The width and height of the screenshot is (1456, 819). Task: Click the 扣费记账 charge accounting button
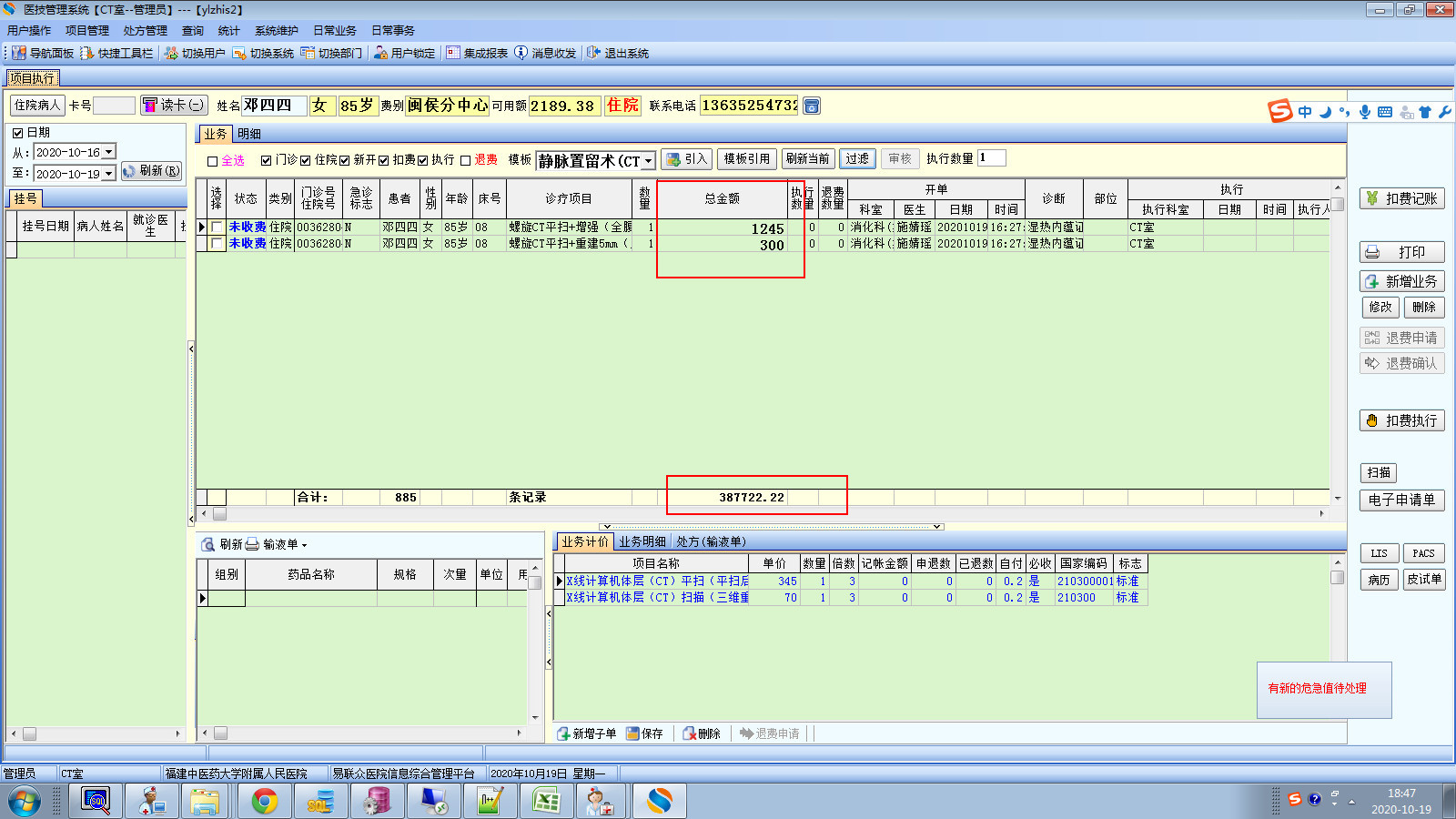1401,198
